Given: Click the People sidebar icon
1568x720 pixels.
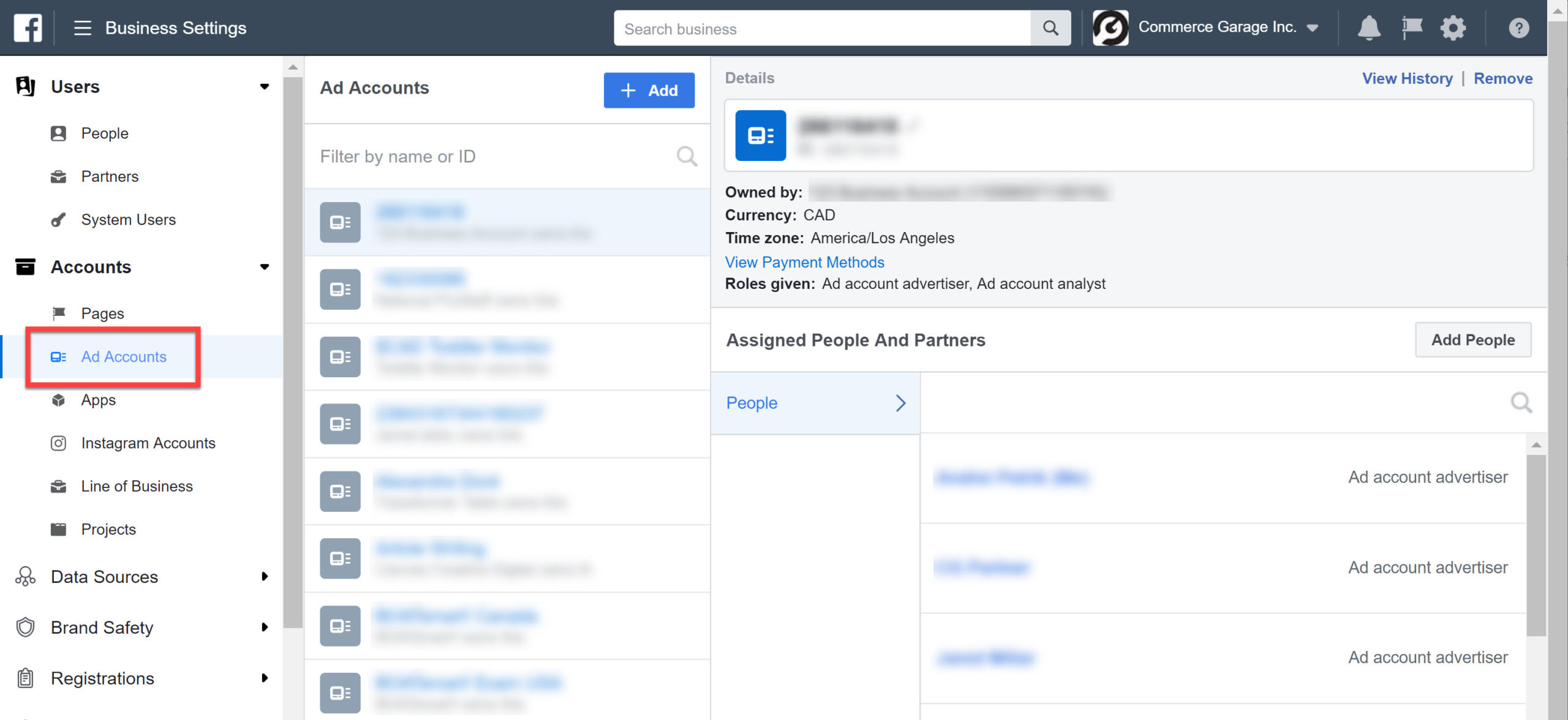Looking at the screenshot, I should pyautogui.click(x=58, y=133).
